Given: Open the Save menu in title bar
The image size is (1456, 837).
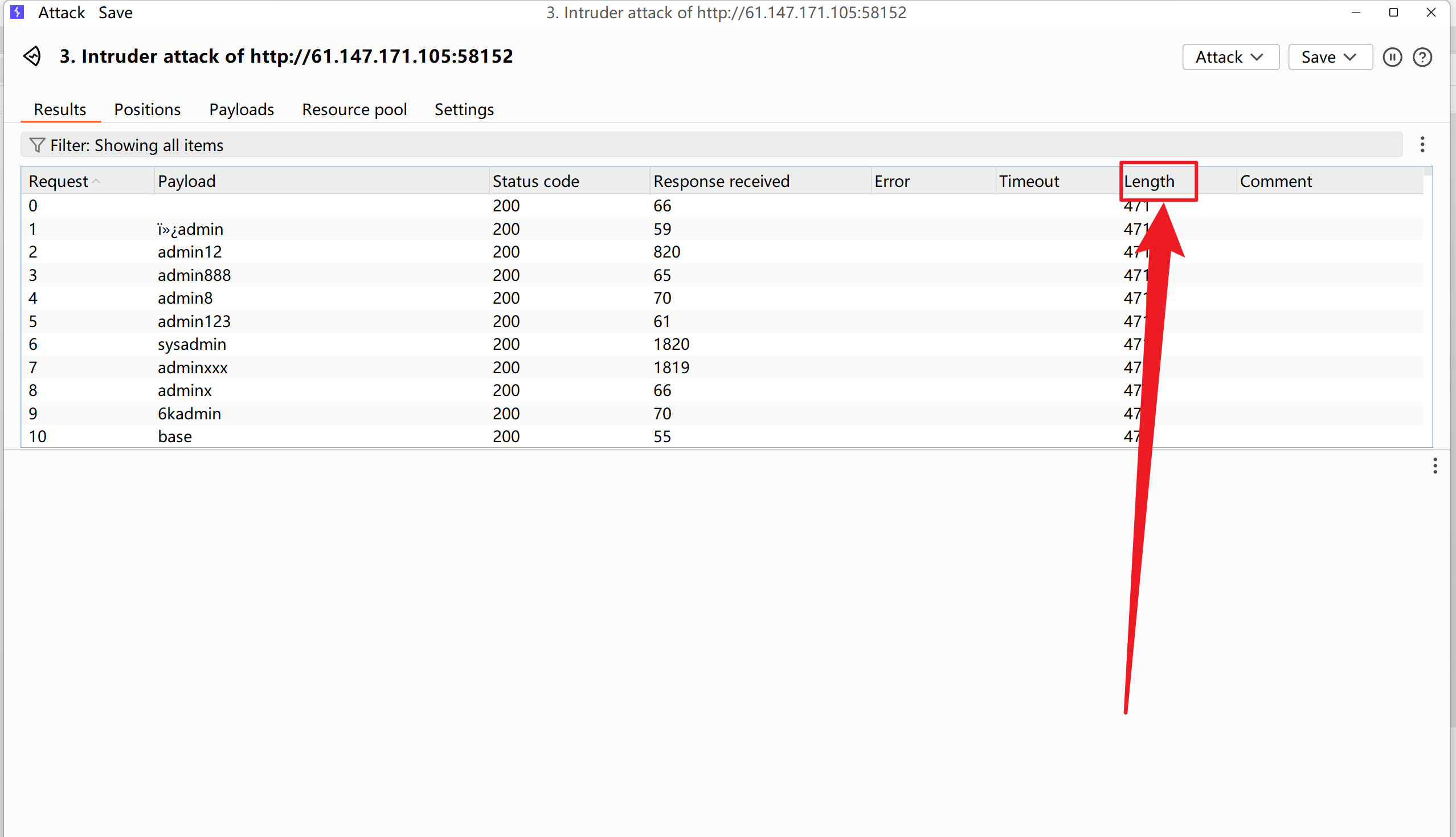Looking at the screenshot, I should tap(116, 12).
